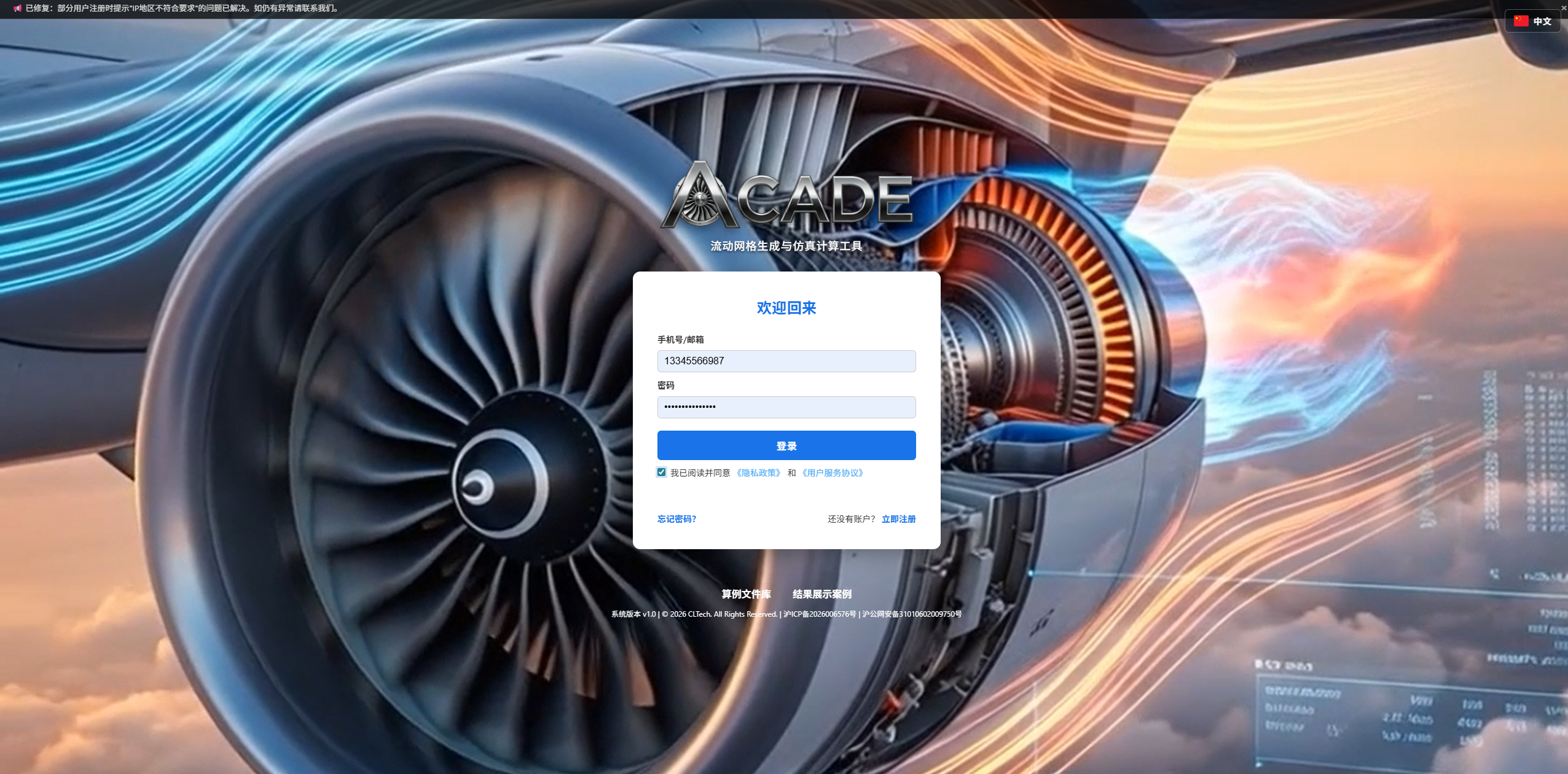Select the 密码 password field
This screenshot has width=1568, height=774.
(x=786, y=407)
